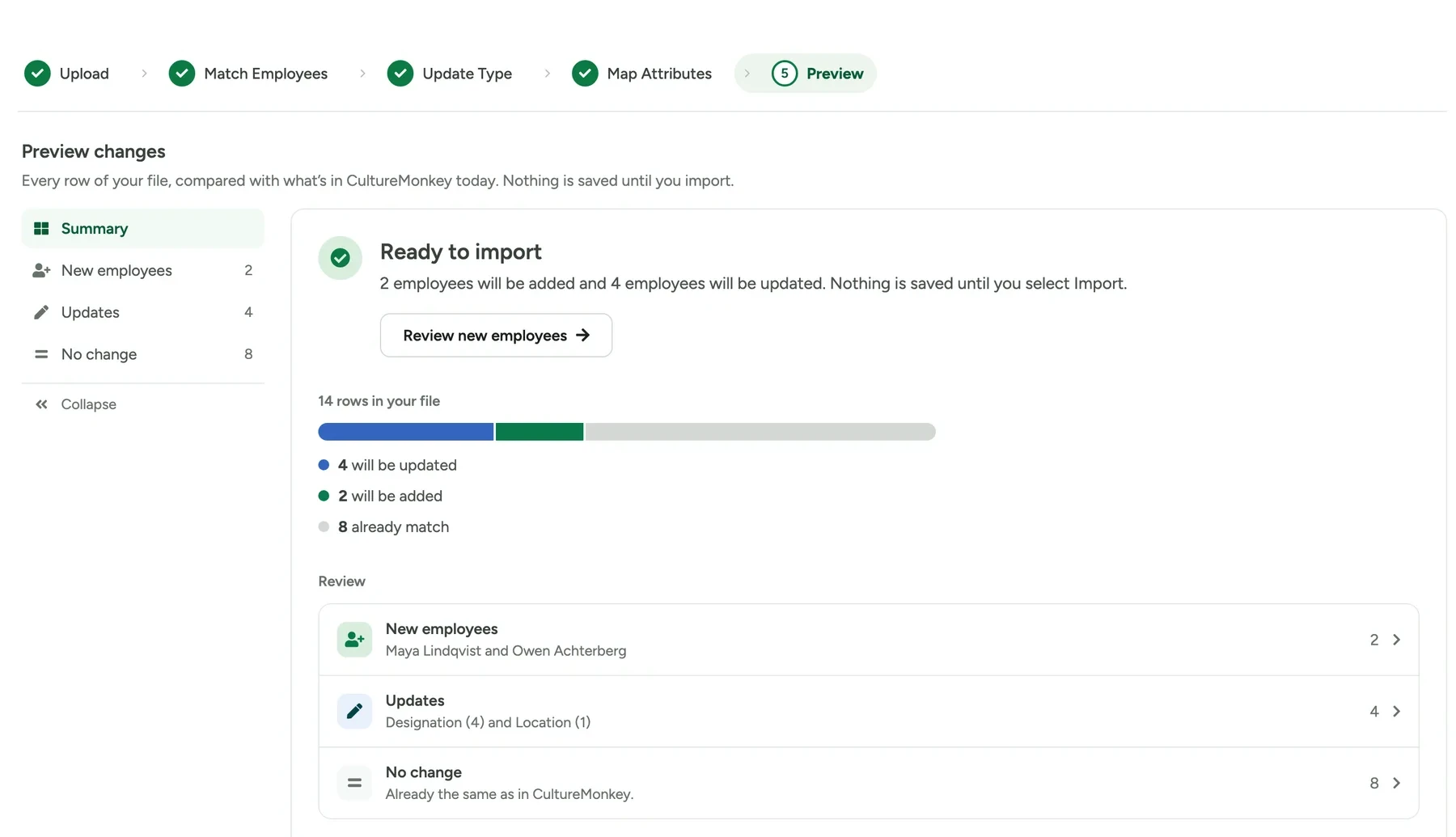Click the Preview changes heading
The image size is (1456, 837).
click(94, 151)
